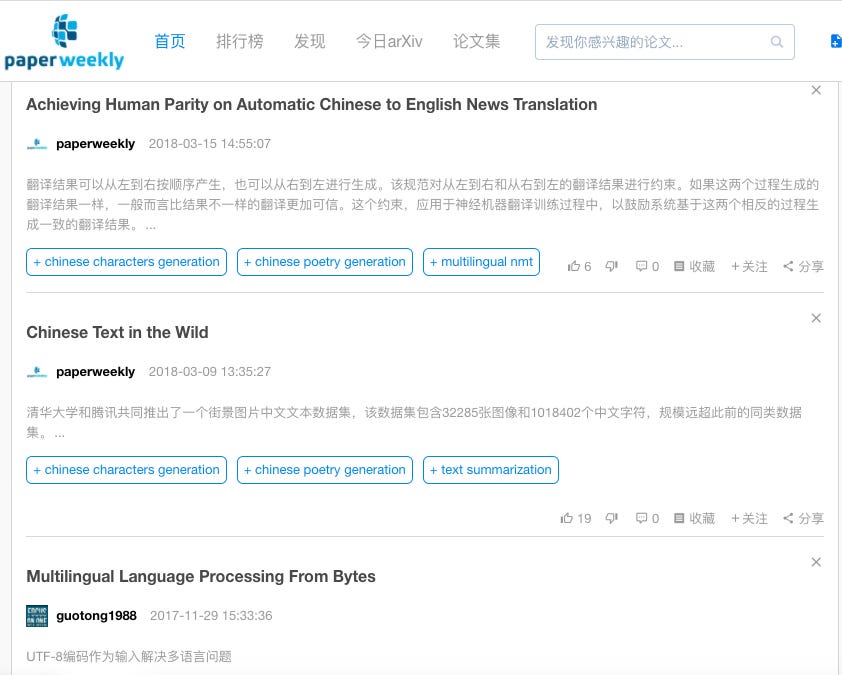Thumbs up the Human Parity translation paper
This screenshot has height=675, width=842.
575,266
